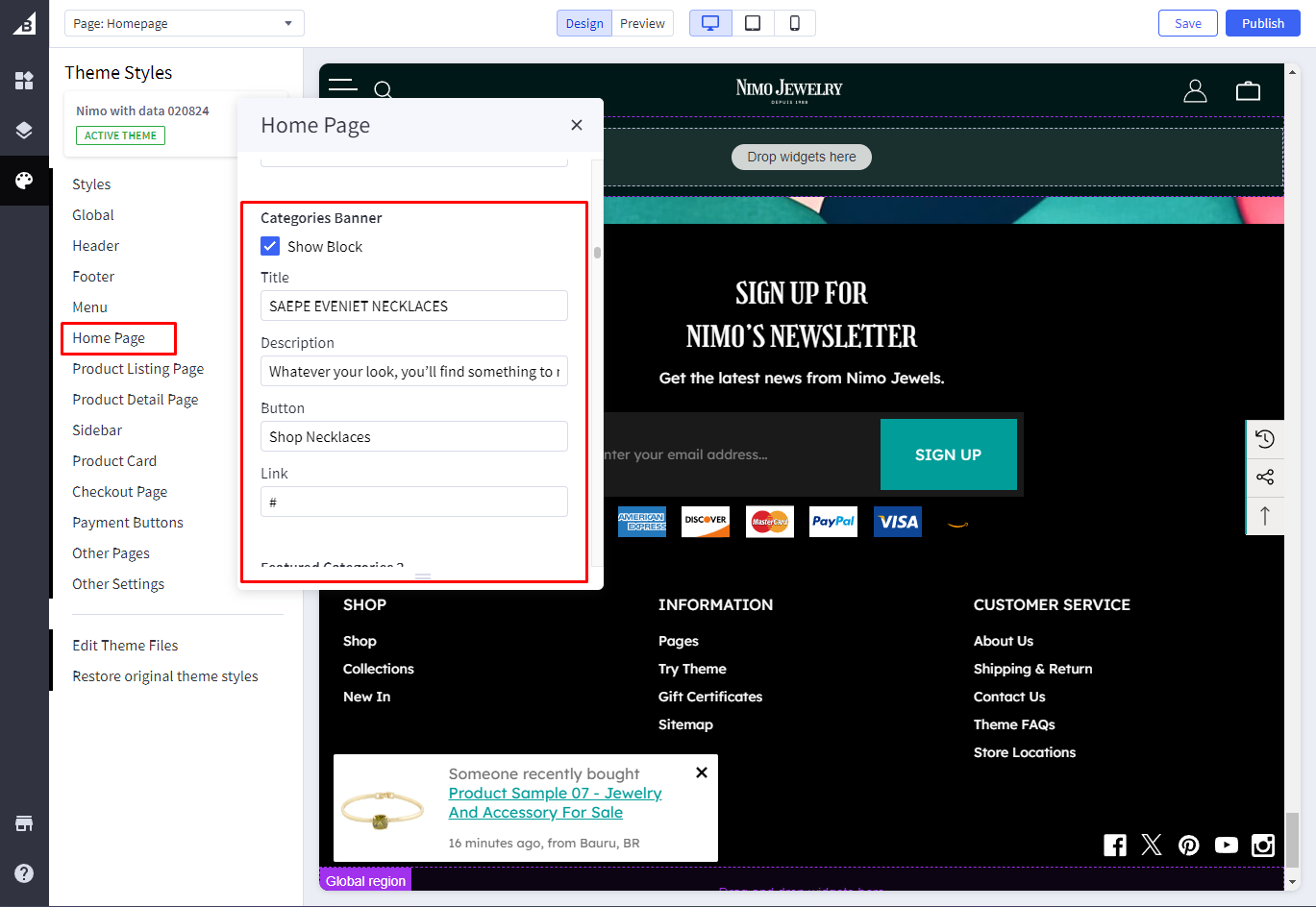Open the storefront hamburger menu
The height and width of the screenshot is (907, 1316).
click(x=342, y=86)
